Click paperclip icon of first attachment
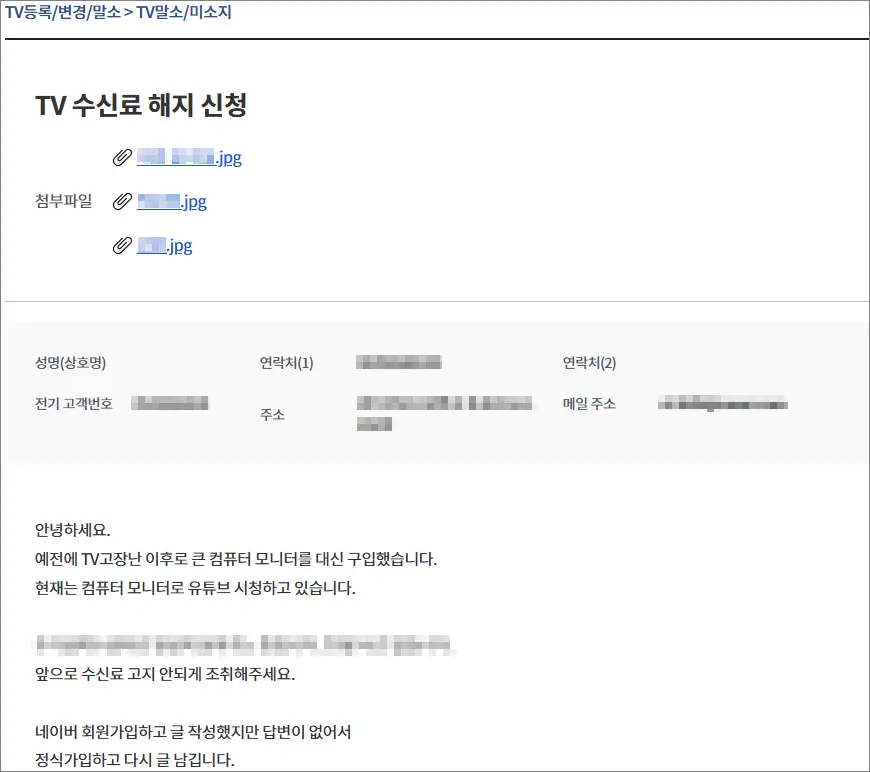Viewport: 870px width, 772px height. pyautogui.click(x=122, y=158)
